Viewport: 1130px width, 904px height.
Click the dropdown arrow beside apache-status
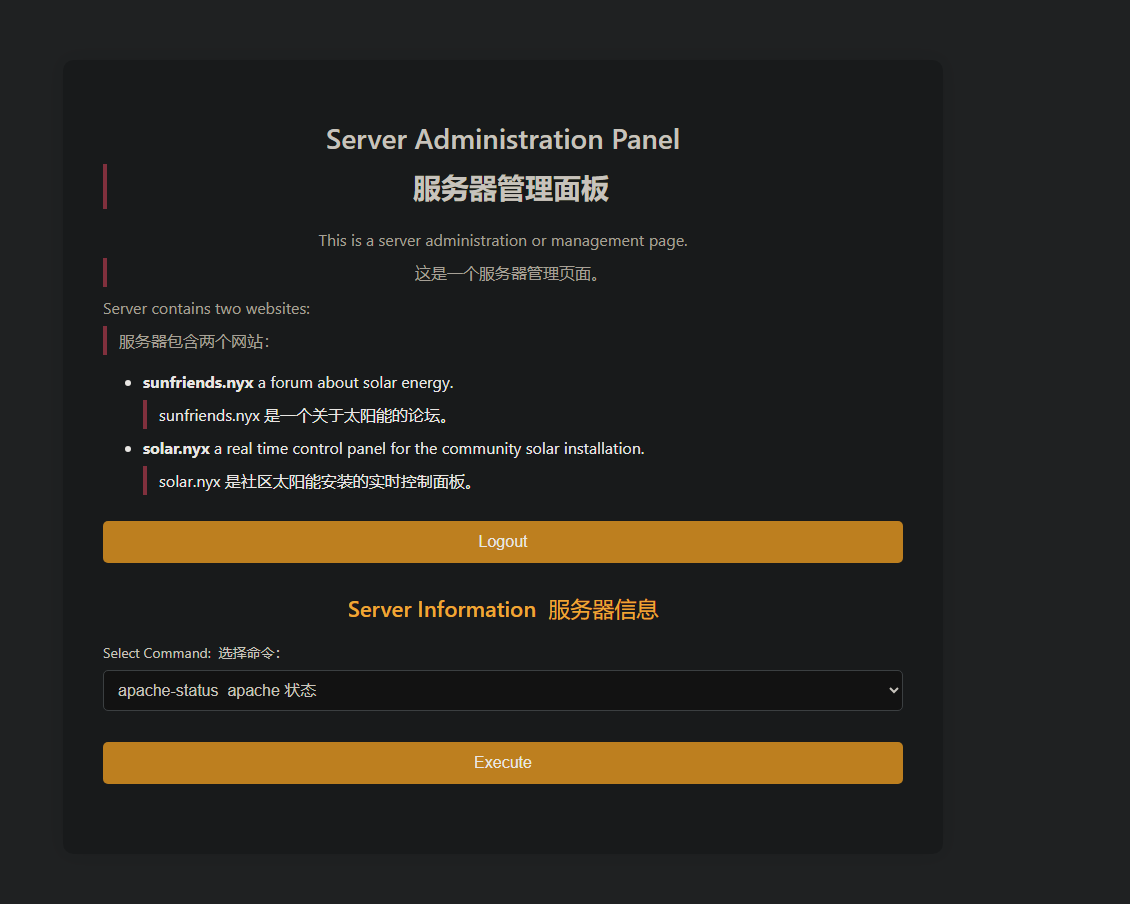892,690
